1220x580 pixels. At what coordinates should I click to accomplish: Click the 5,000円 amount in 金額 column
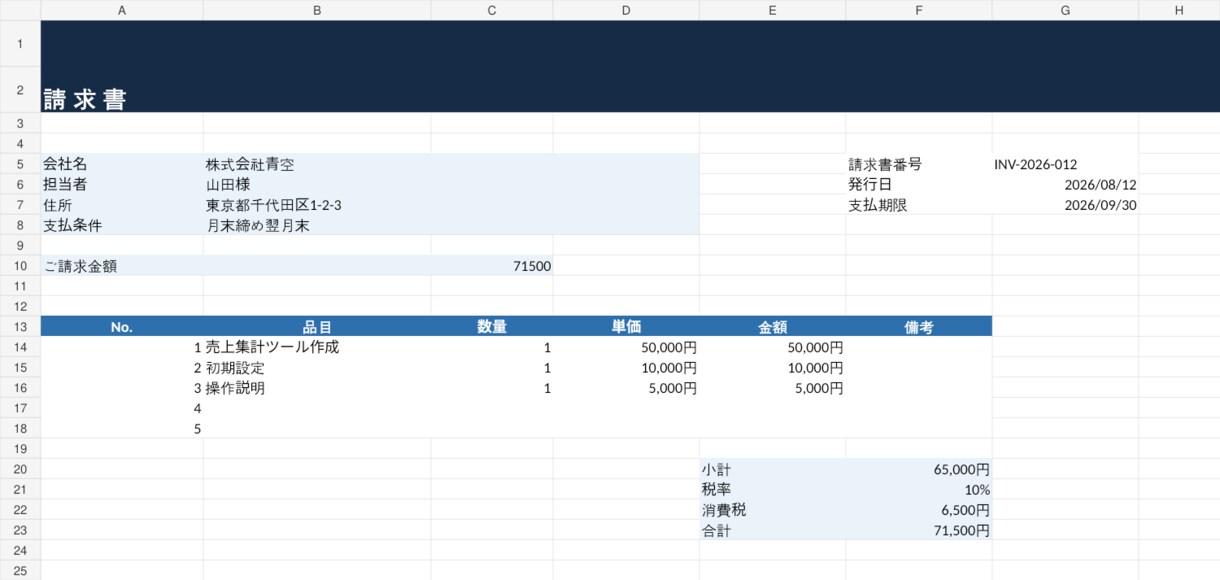(772, 388)
